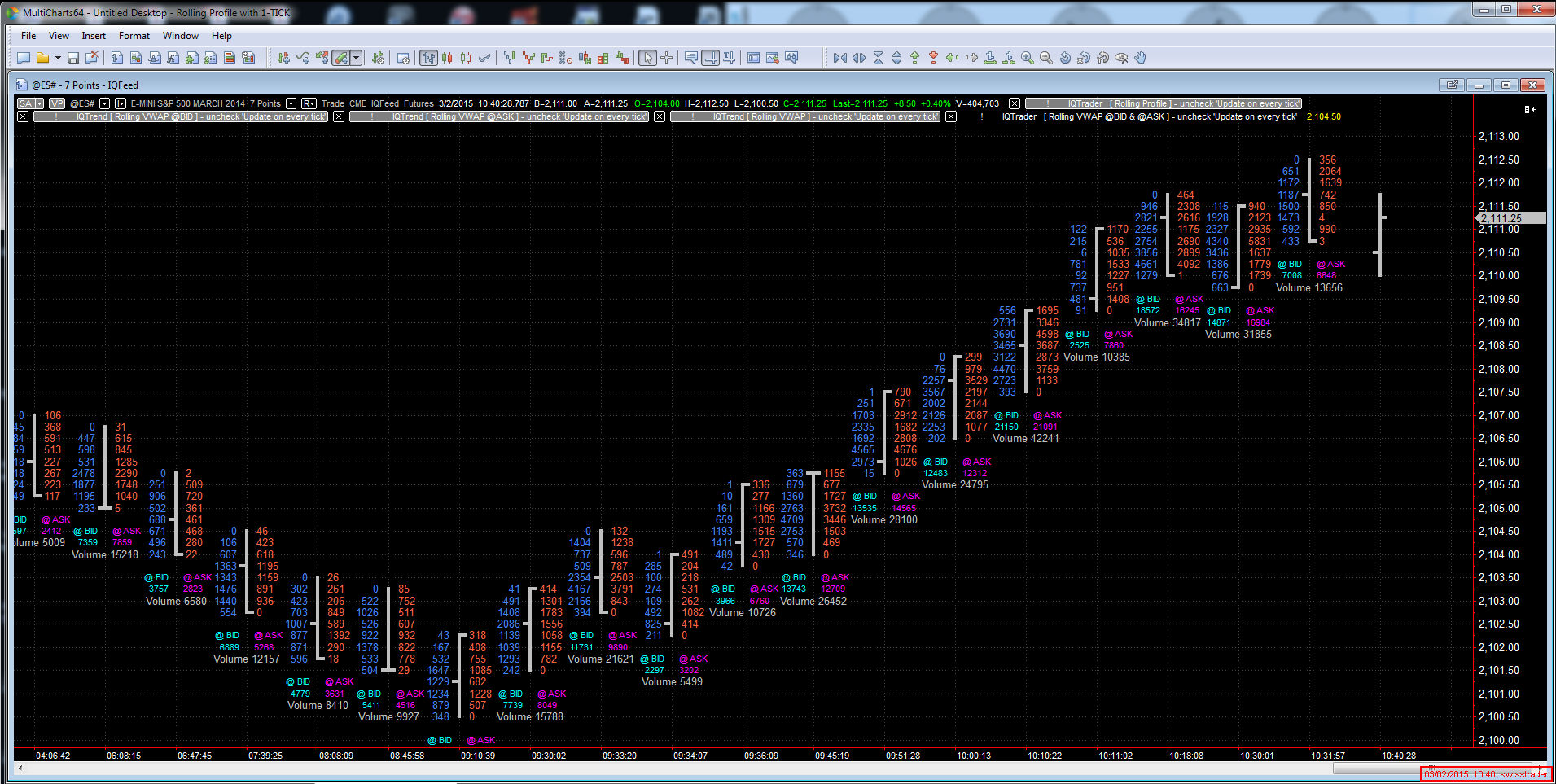
Task: Toggle the VP status line button
Action: [57, 103]
